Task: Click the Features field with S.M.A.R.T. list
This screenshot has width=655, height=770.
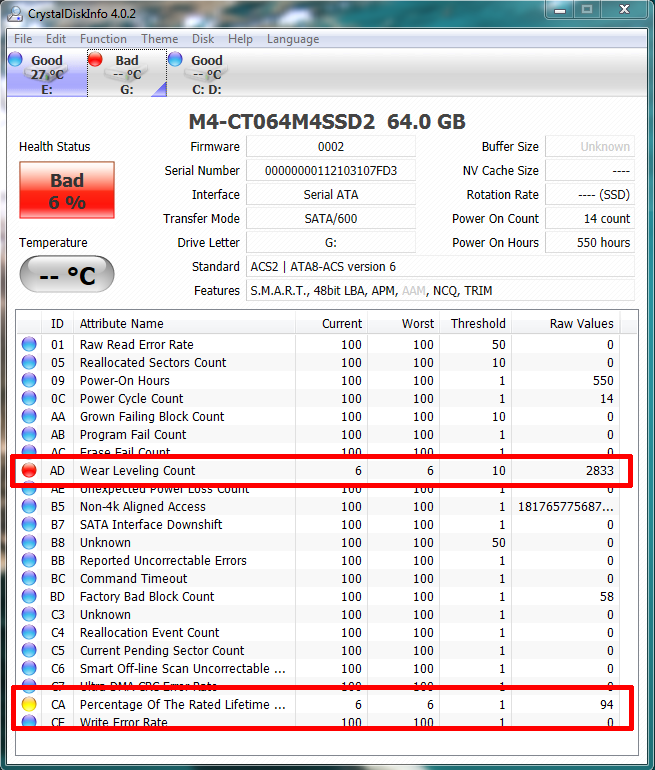Action: click(x=440, y=291)
